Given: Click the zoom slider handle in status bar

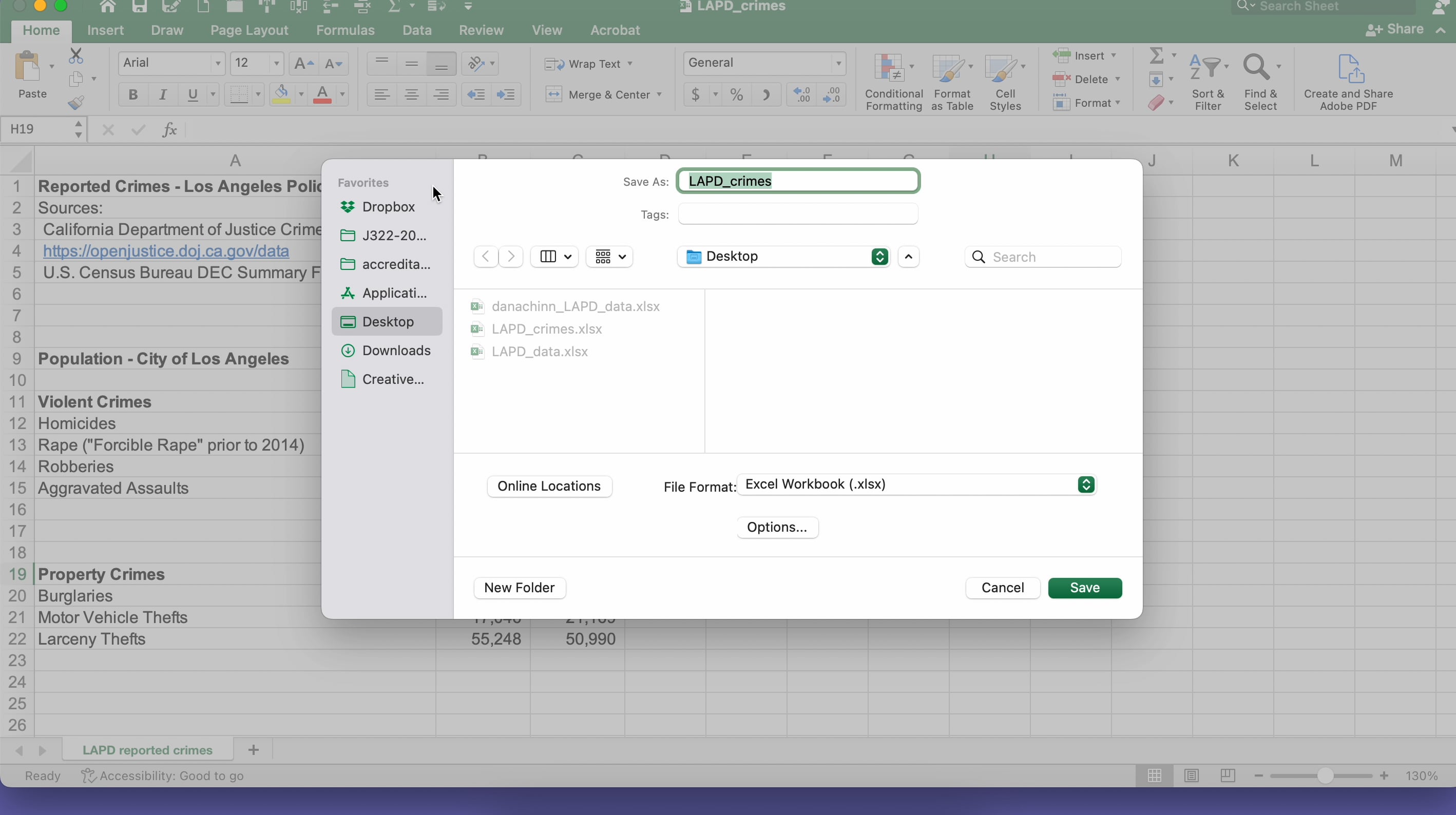Looking at the screenshot, I should [x=1325, y=775].
